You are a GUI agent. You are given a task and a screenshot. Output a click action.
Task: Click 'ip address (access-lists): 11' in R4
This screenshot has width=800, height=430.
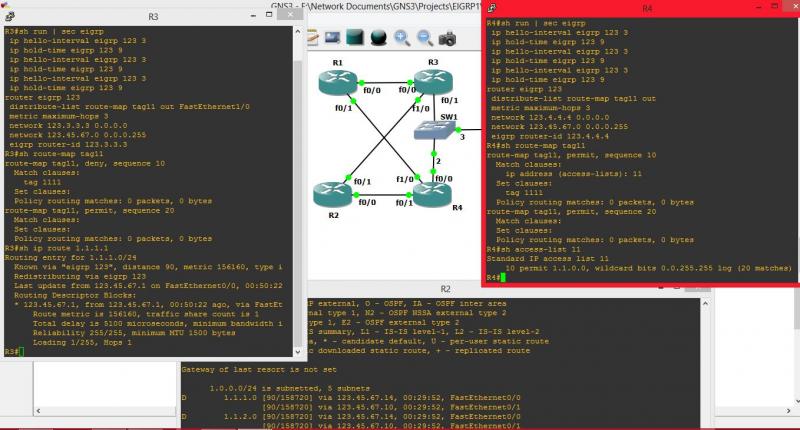pos(573,174)
